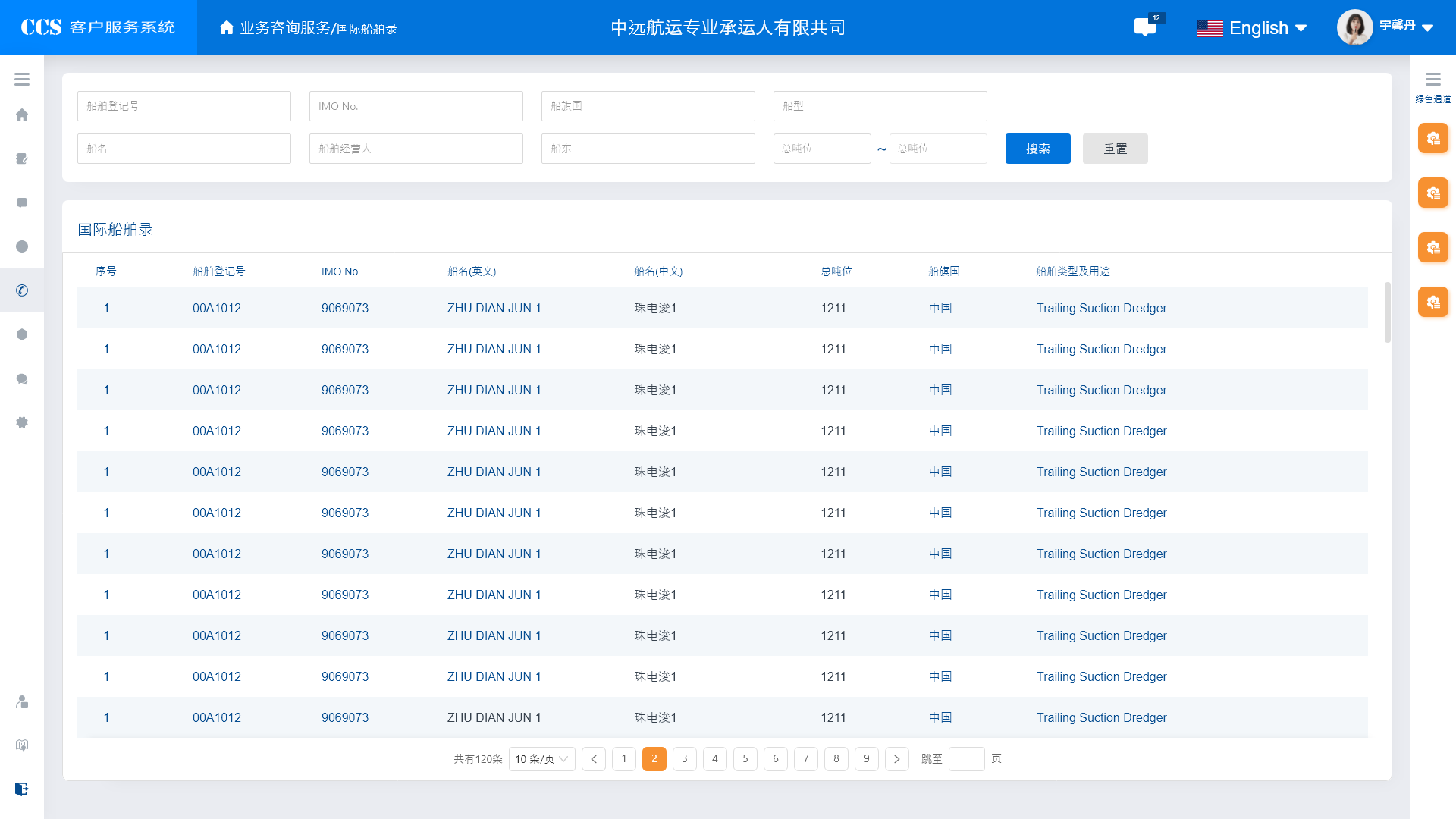Image resolution: width=1456 pixels, height=819 pixels.
Task: Open the home icon in the left sidebar
Action: (22, 115)
